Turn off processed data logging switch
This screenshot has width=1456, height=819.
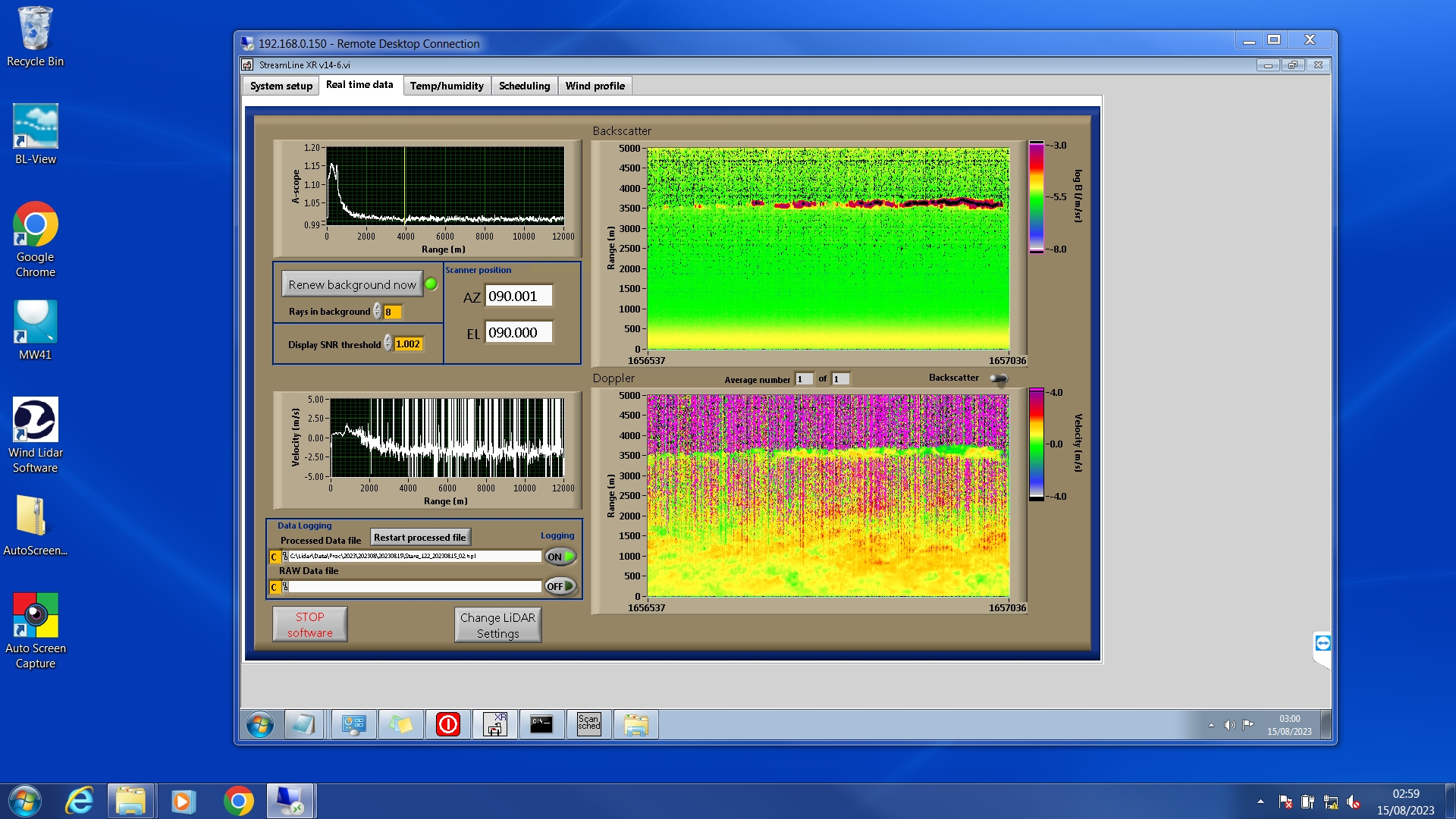coord(560,557)
